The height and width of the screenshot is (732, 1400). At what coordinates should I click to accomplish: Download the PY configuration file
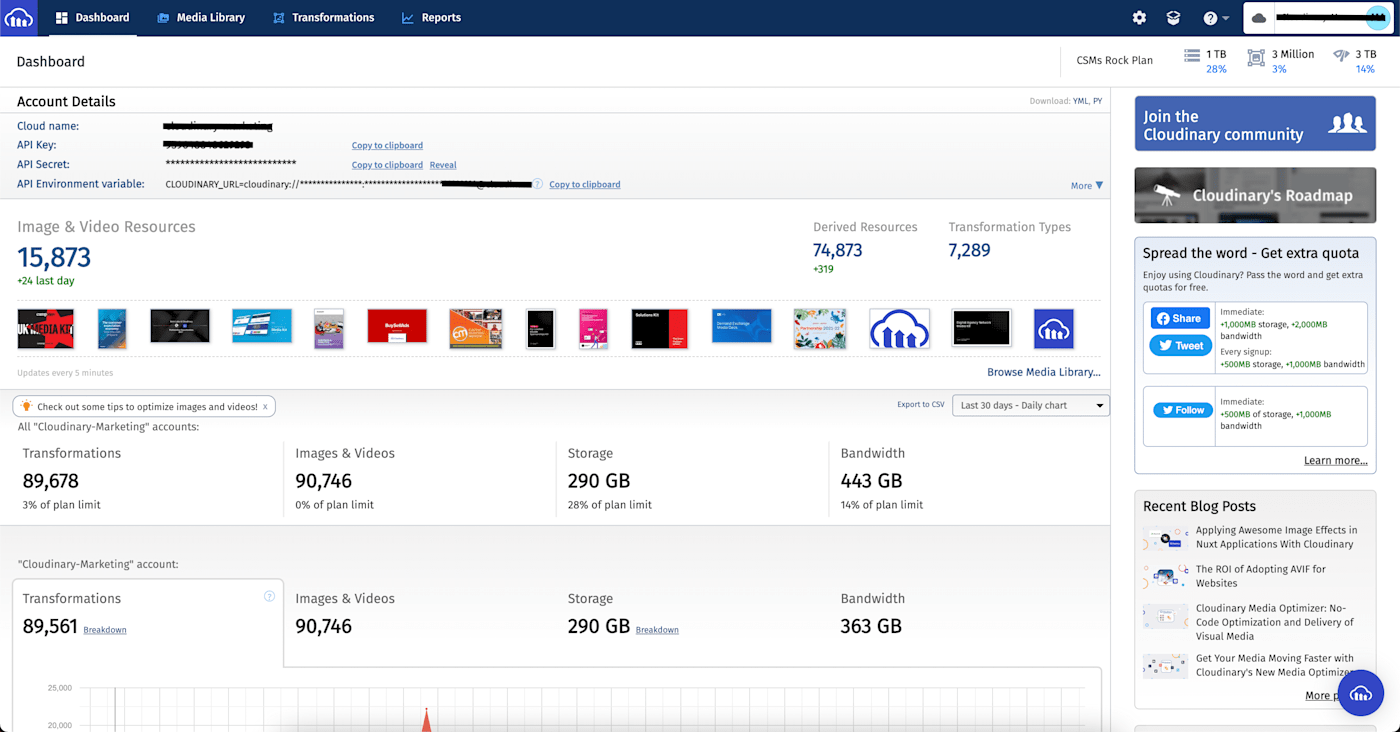[1097, 101]
